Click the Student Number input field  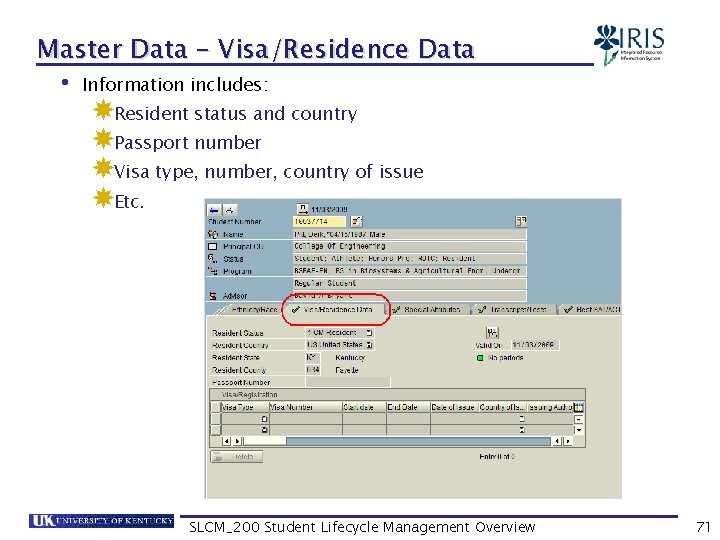(319, 221)
